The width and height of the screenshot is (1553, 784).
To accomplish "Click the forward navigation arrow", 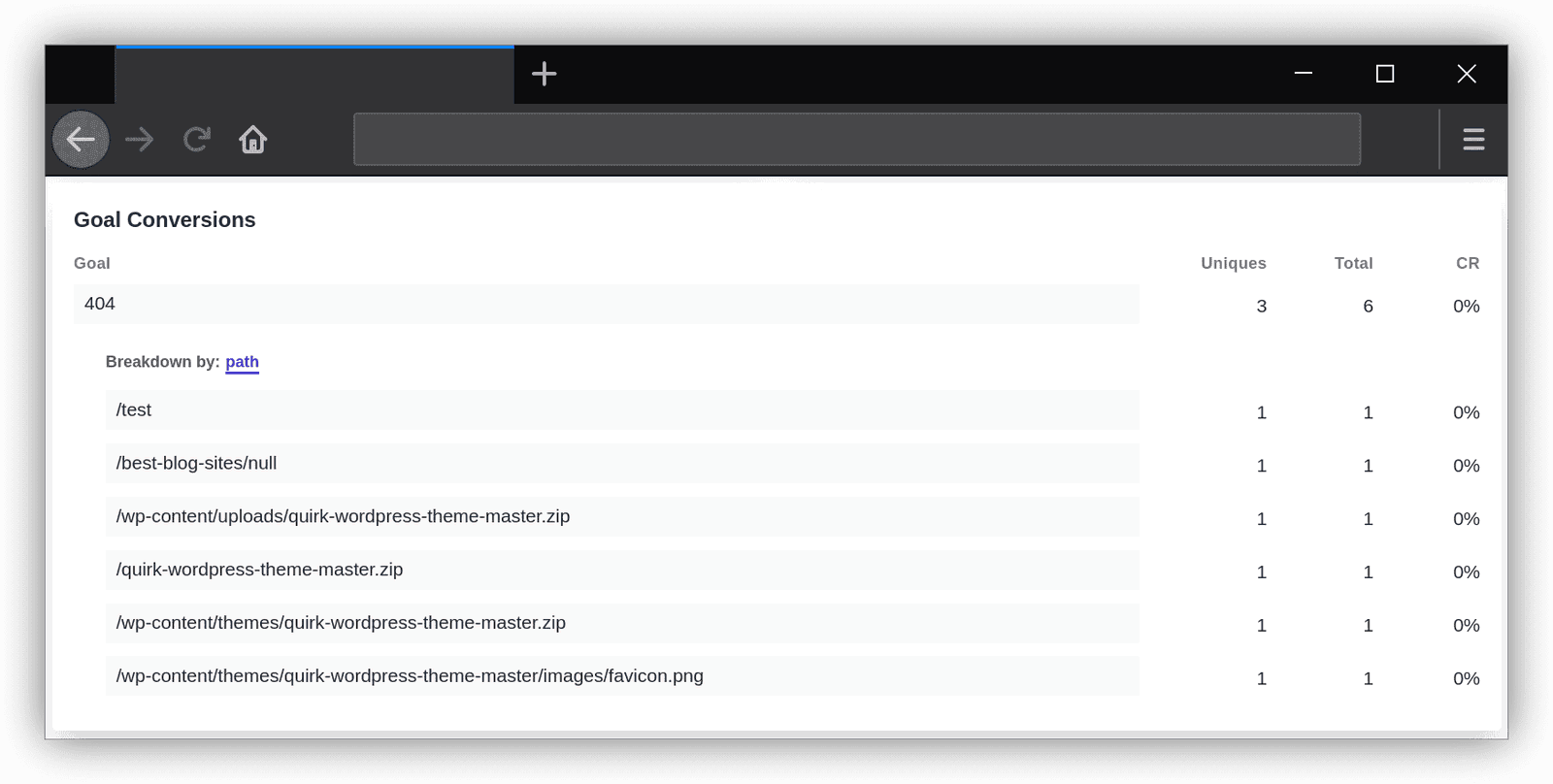I will pos(140,140).
